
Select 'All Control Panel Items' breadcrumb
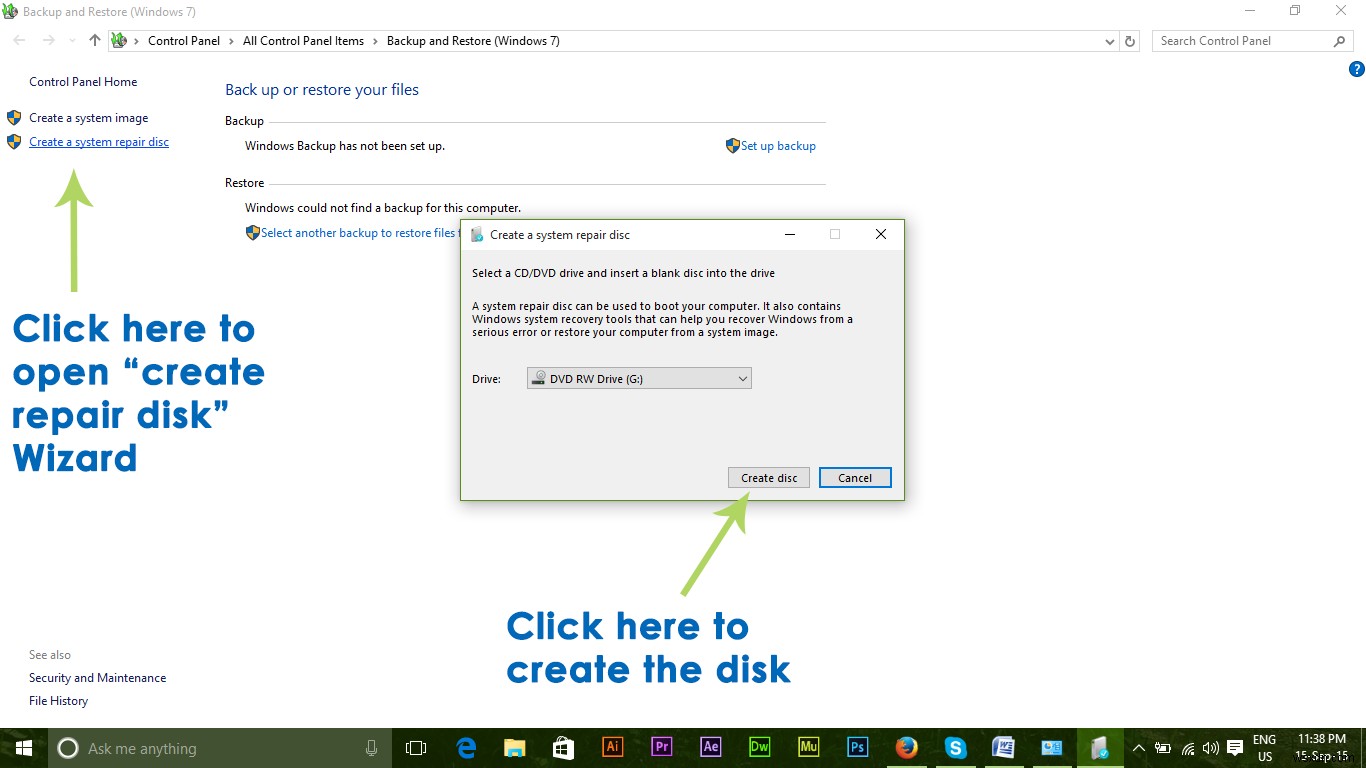pyautogui.click(x=303, y=41)
